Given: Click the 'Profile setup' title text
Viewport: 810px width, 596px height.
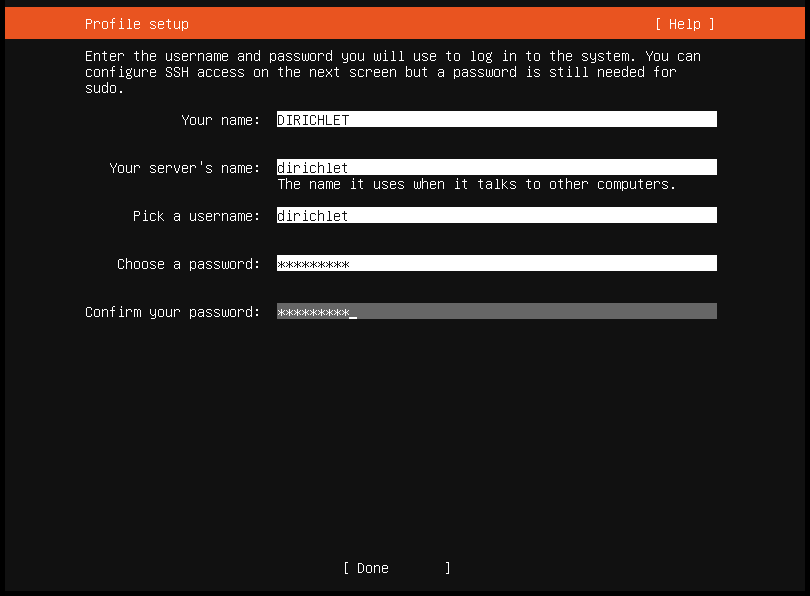Looking at the screenshot, I should click(x=137, y=24).
